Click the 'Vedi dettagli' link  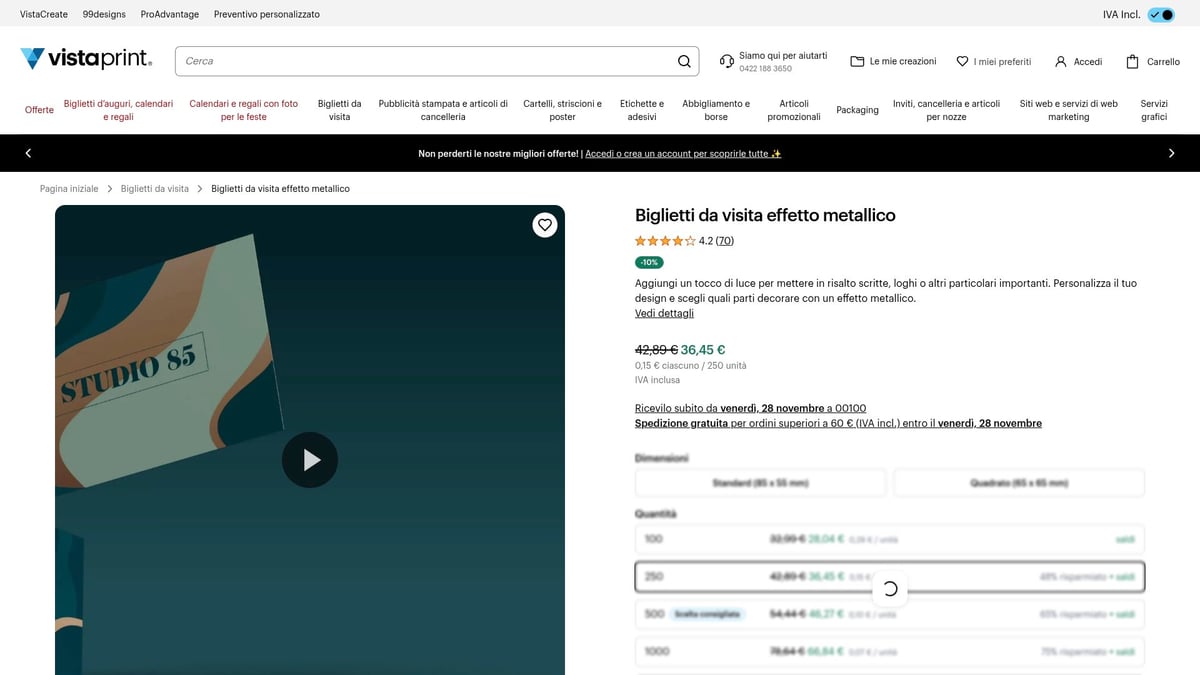664,313
